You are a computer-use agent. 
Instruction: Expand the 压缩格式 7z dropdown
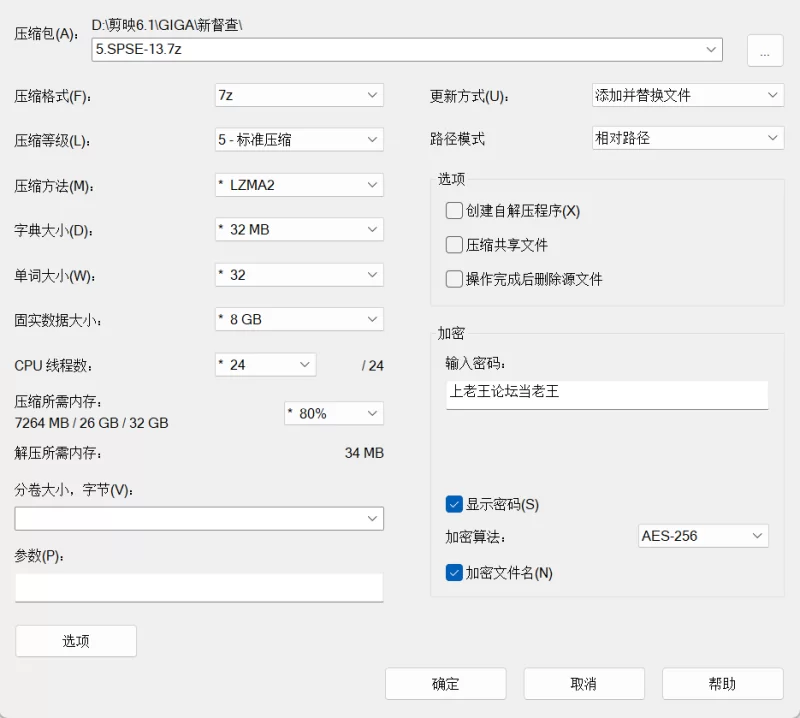[299, 95]
